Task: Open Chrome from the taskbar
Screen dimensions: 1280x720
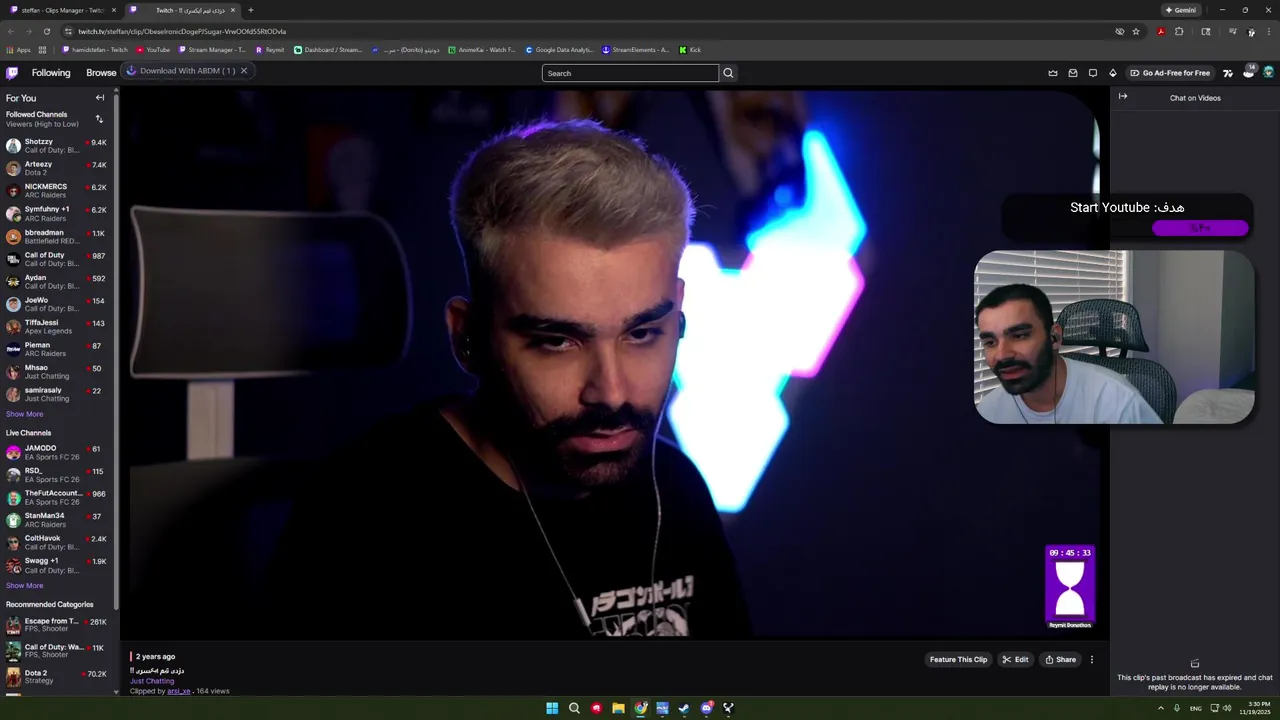Action: tap(640, 708)
